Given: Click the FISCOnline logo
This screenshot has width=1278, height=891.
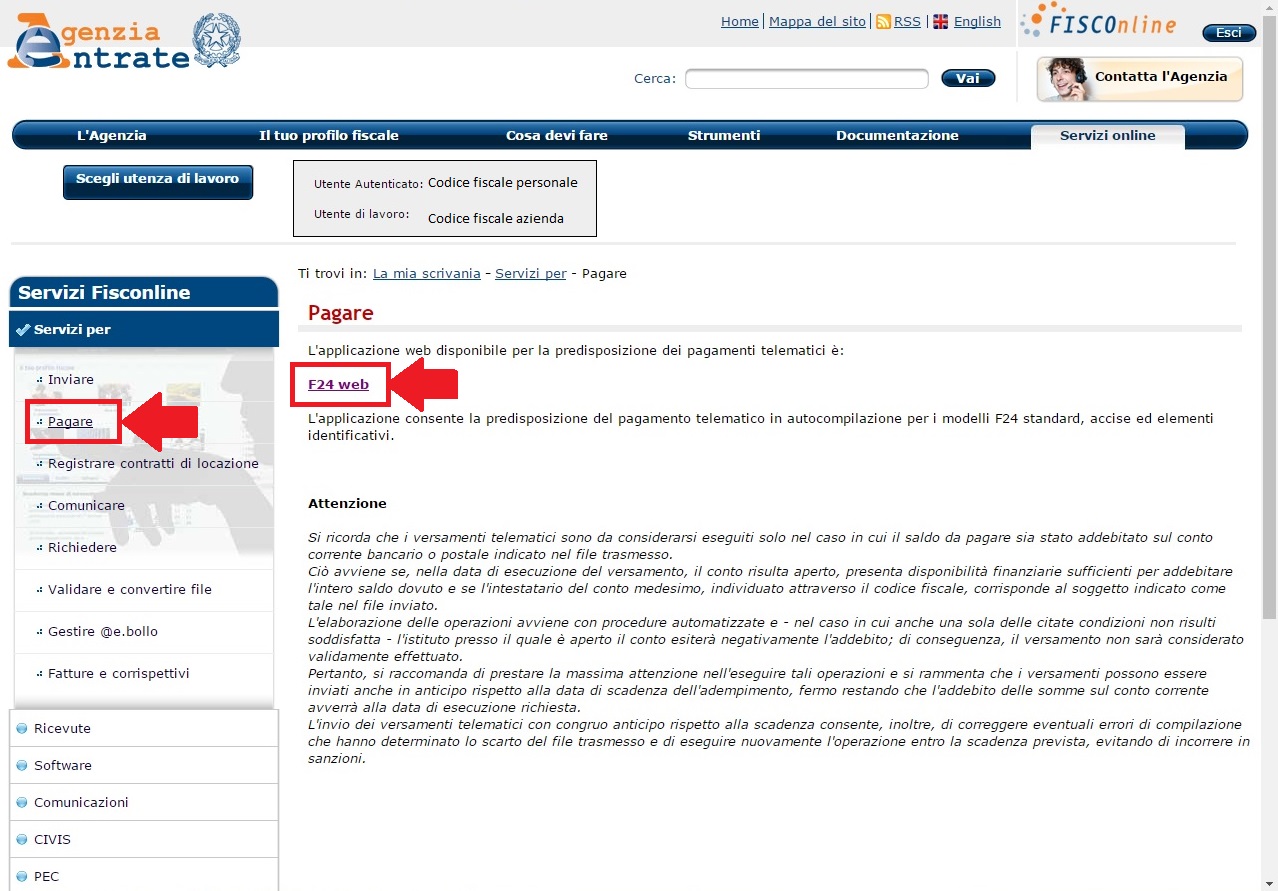Looking at the screenshot, I should click(x=1098, y=21).
